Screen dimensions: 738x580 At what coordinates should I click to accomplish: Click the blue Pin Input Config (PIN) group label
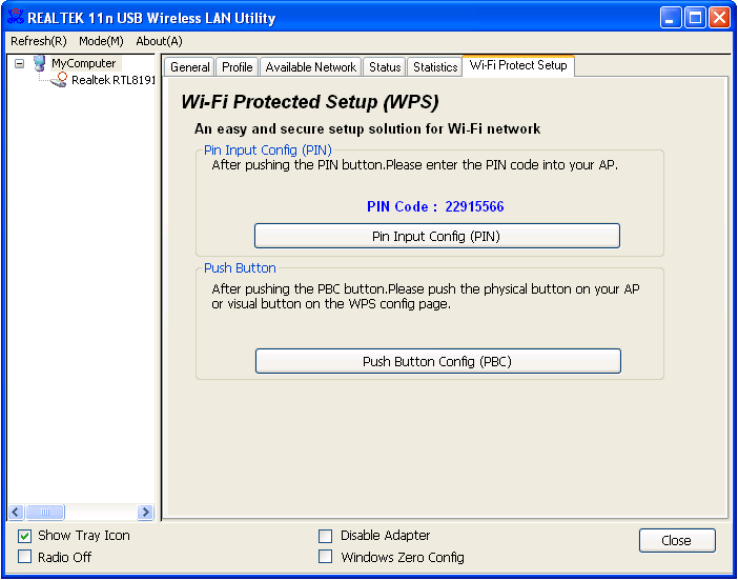click(x=267, y=150)
